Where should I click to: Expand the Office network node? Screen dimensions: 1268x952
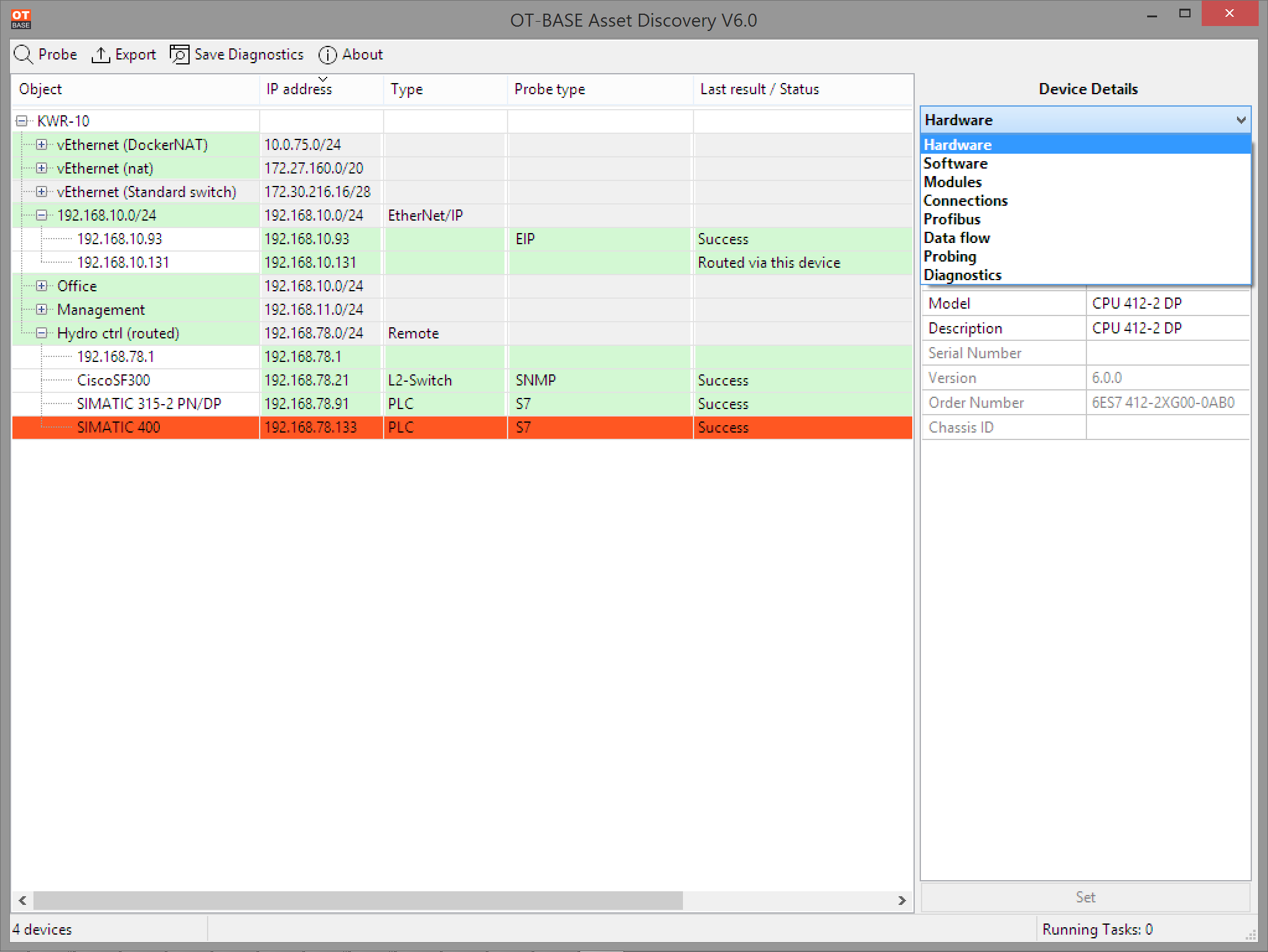42,286
